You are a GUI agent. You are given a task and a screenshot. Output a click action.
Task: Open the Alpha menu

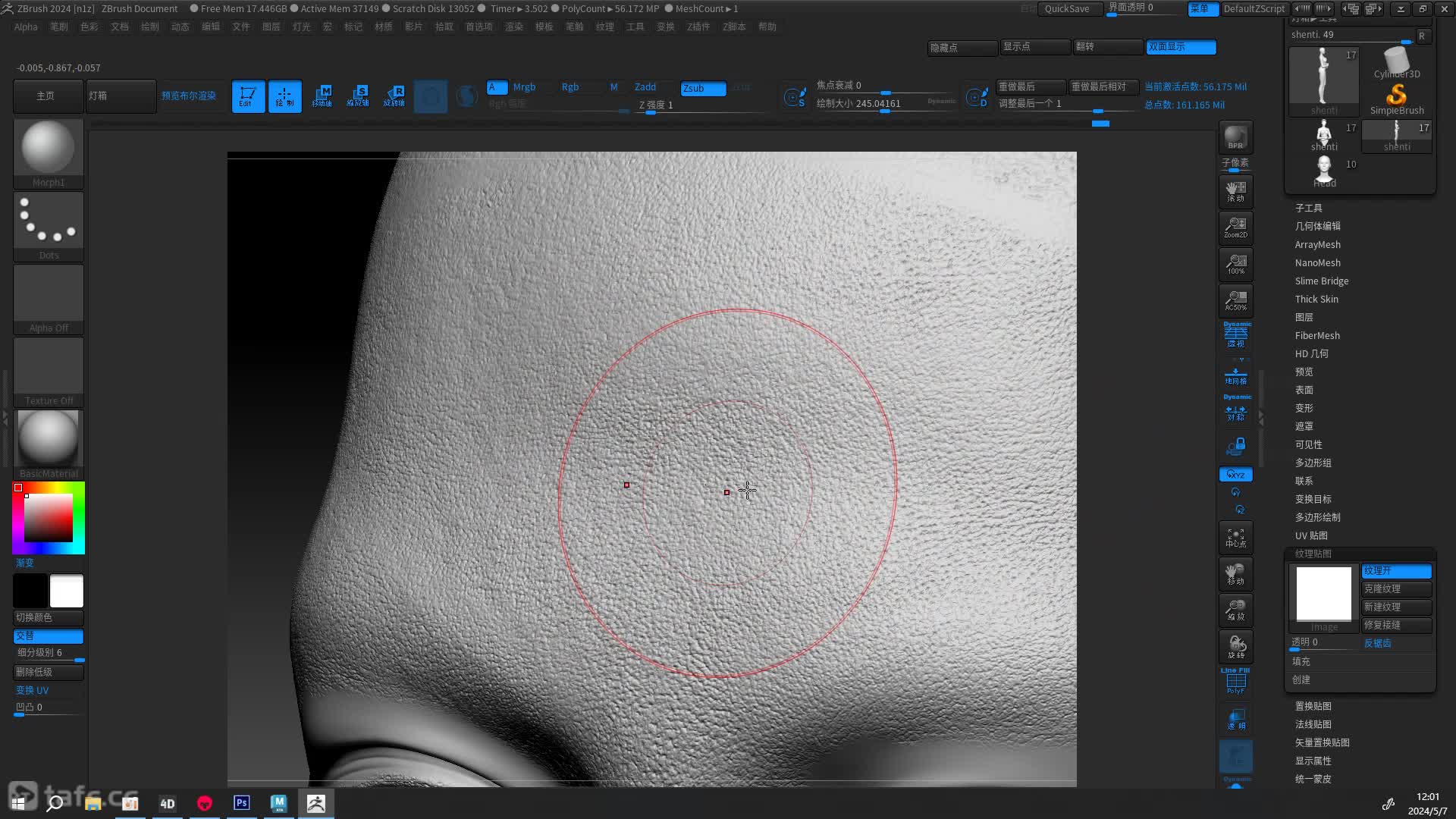(26, 27)
